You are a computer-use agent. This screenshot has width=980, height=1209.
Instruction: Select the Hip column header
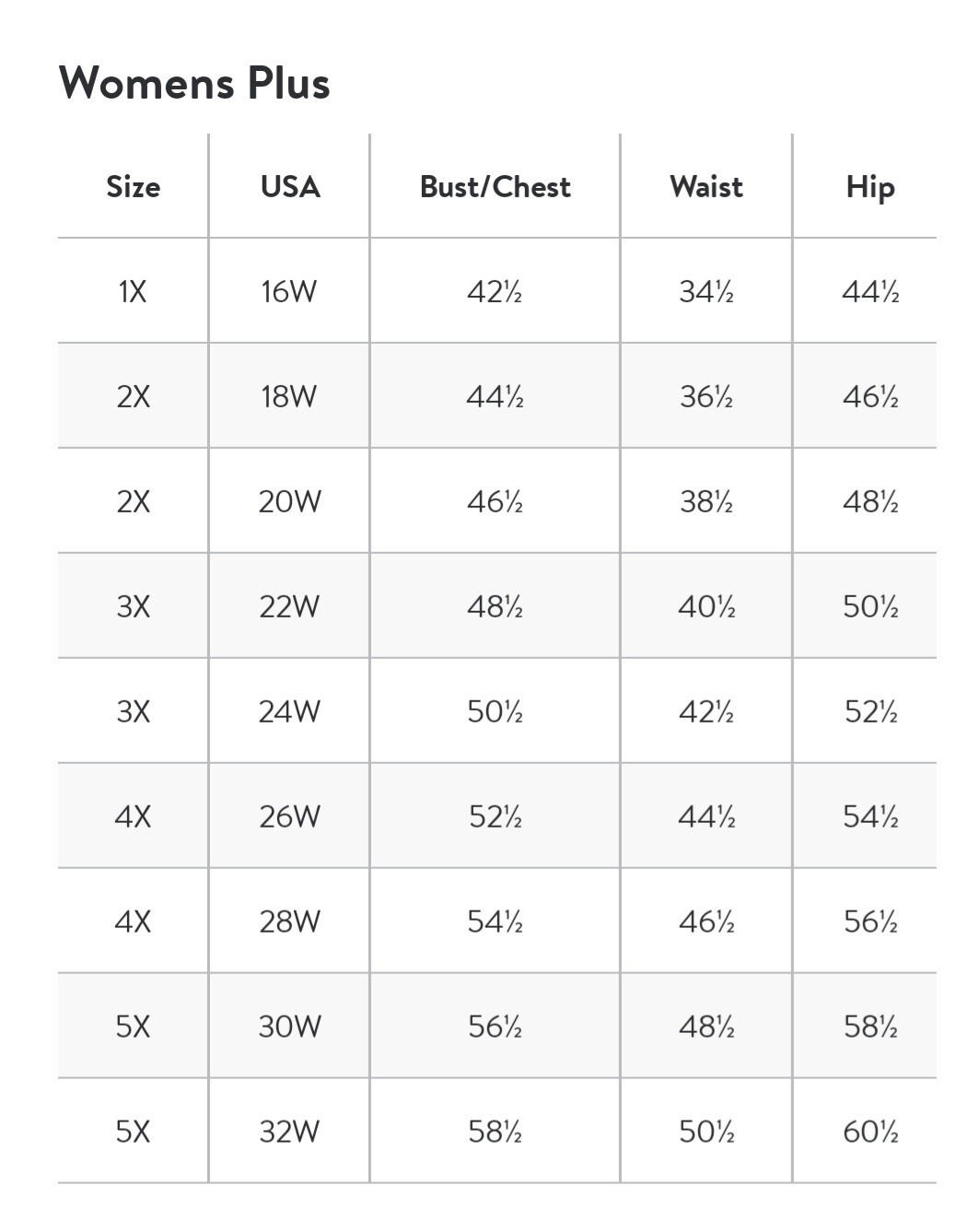point(870,188)
